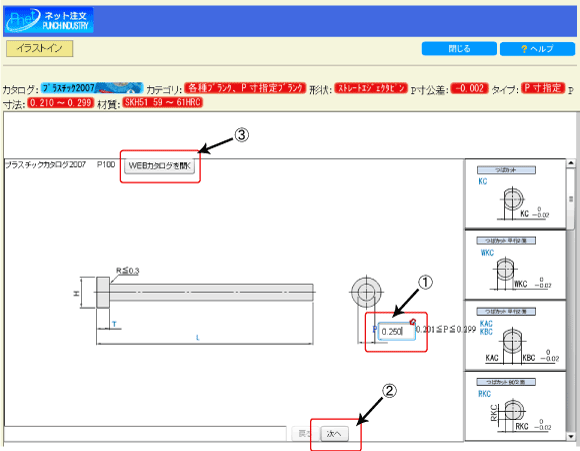Click the red marker beside P input

point(413,322)
